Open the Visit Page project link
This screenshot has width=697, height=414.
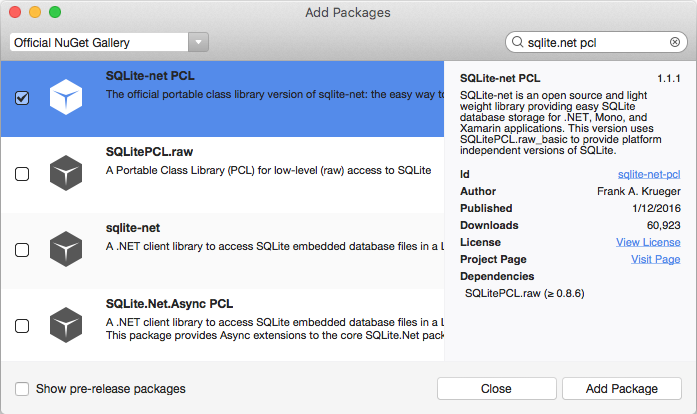(x=656, y=259)
